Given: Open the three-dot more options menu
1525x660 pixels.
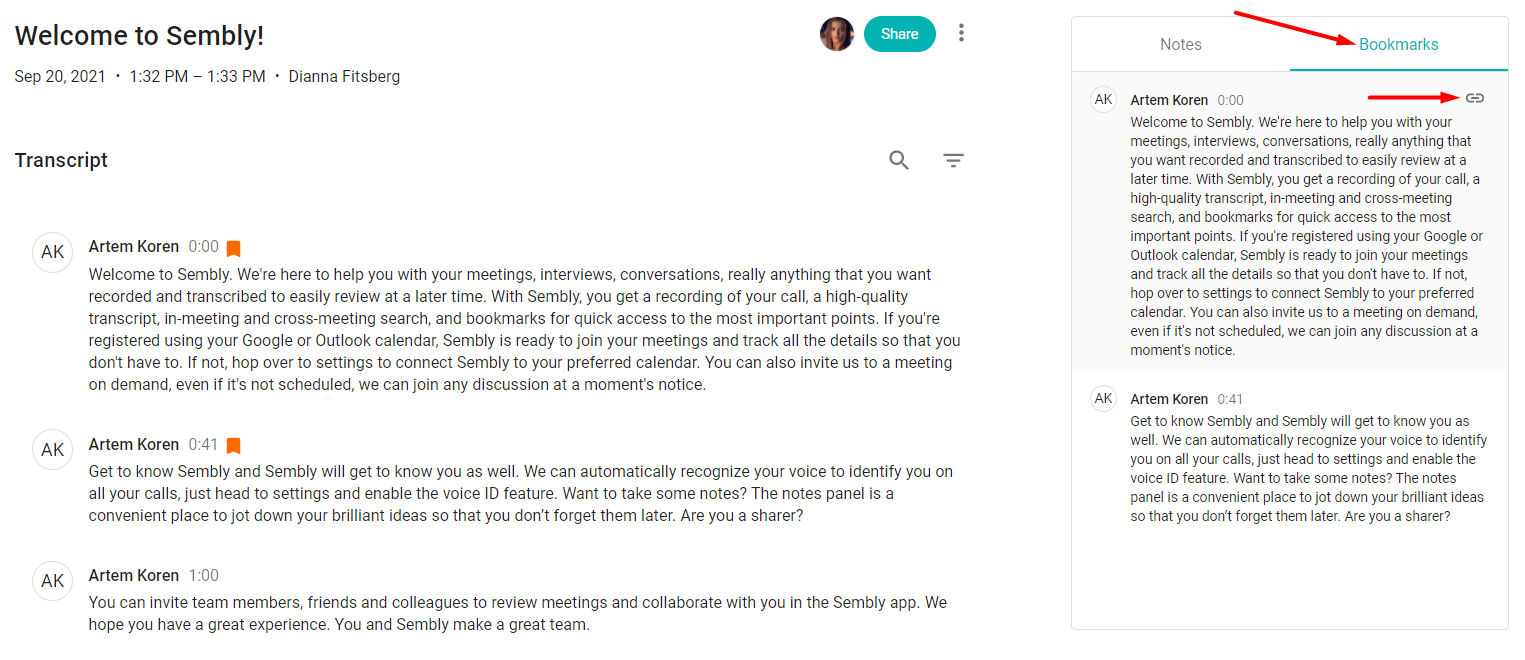Looking at the screenshot, I should [961, 33].
